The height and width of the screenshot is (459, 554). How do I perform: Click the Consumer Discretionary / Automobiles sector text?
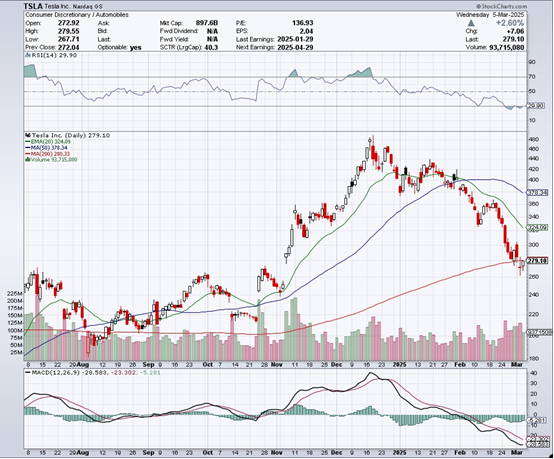pyautogui.click(x=77, y=15)
